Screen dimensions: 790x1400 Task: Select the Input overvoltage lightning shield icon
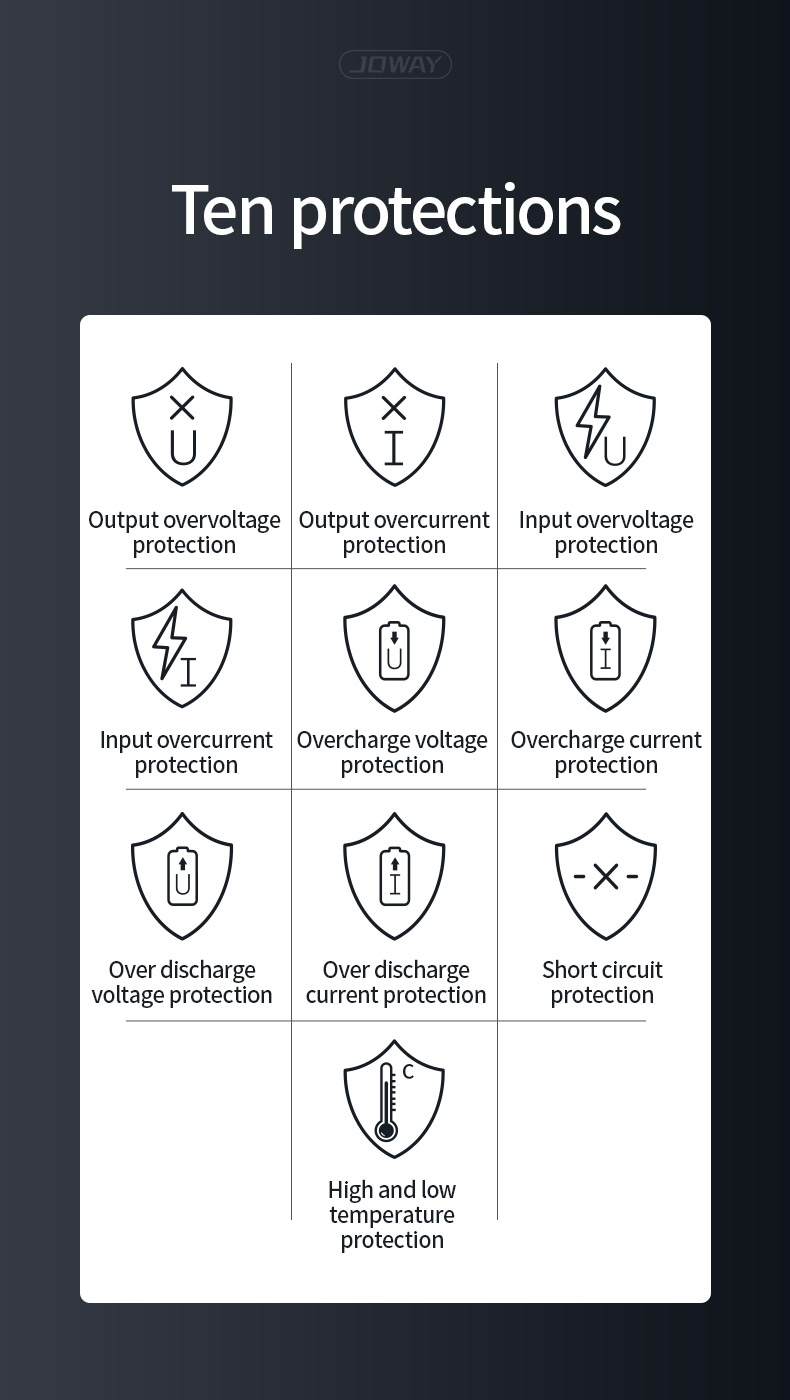pyautogui.click(x=606, y=426)
